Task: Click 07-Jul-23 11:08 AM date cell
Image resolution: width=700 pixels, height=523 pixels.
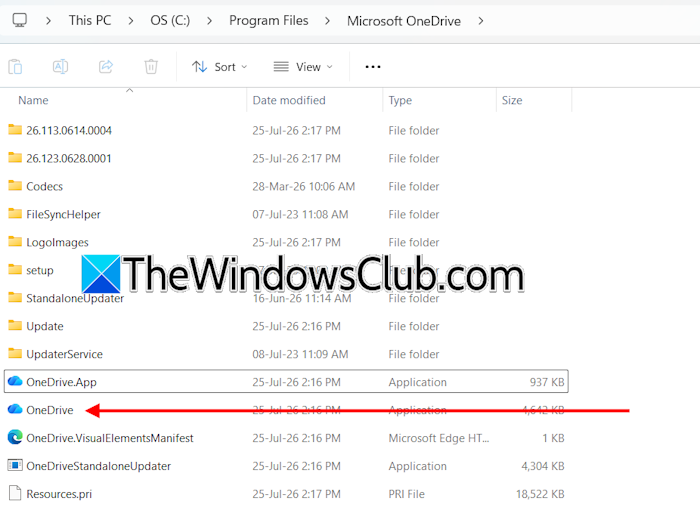Action: [x=300, y=215]
